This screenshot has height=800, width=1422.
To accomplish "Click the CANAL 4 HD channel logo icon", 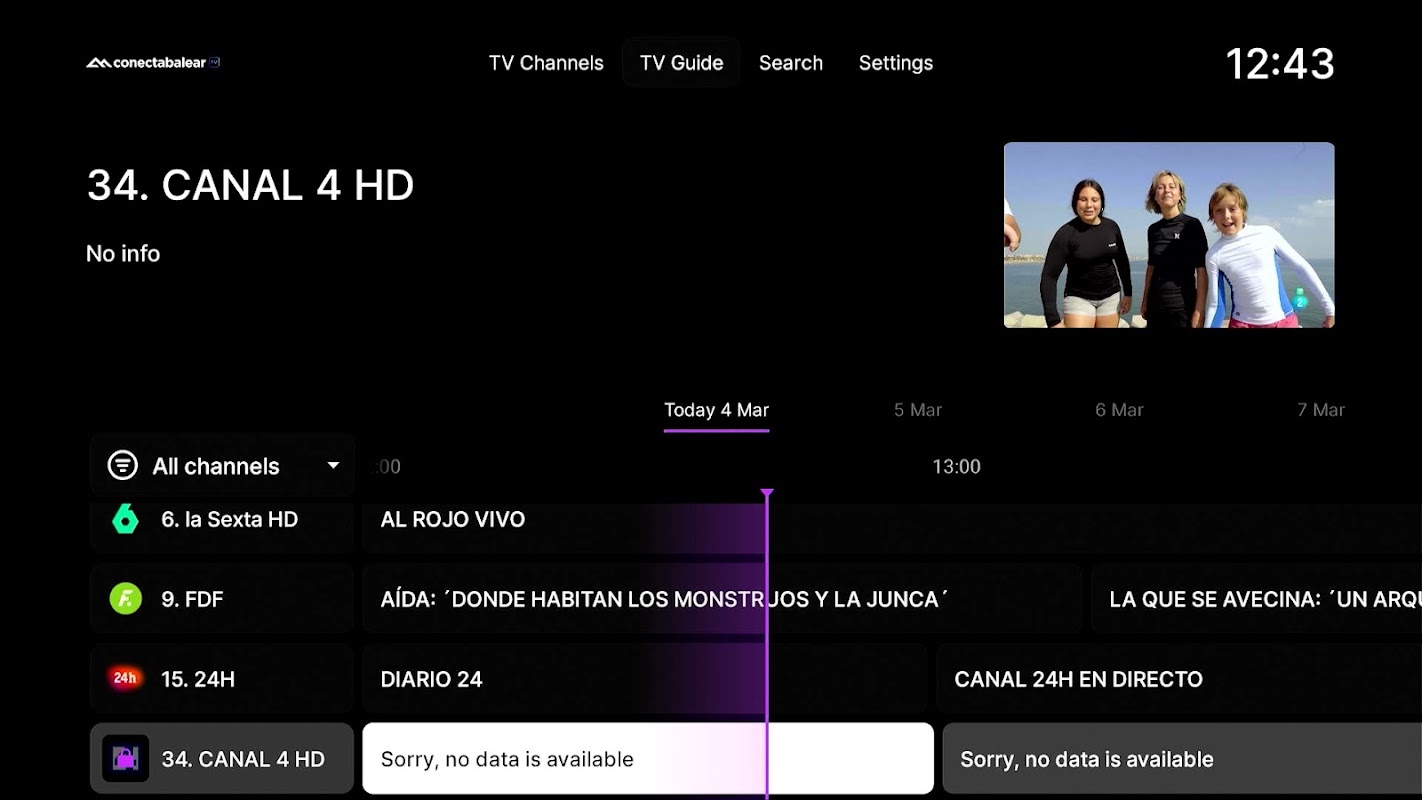I will click(125, 759).
